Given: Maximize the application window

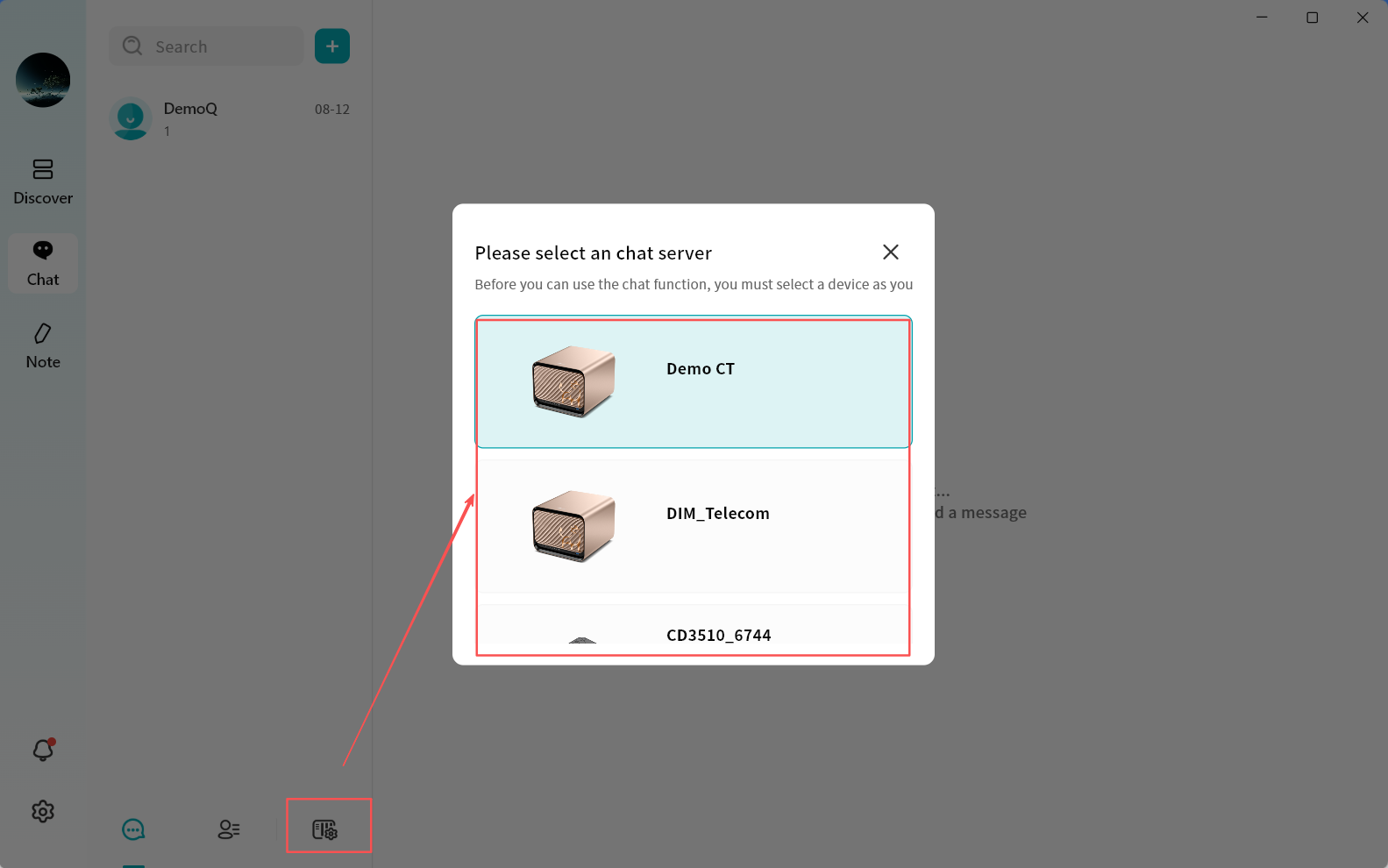Looking at the screenshot, I should [1312, 18].
